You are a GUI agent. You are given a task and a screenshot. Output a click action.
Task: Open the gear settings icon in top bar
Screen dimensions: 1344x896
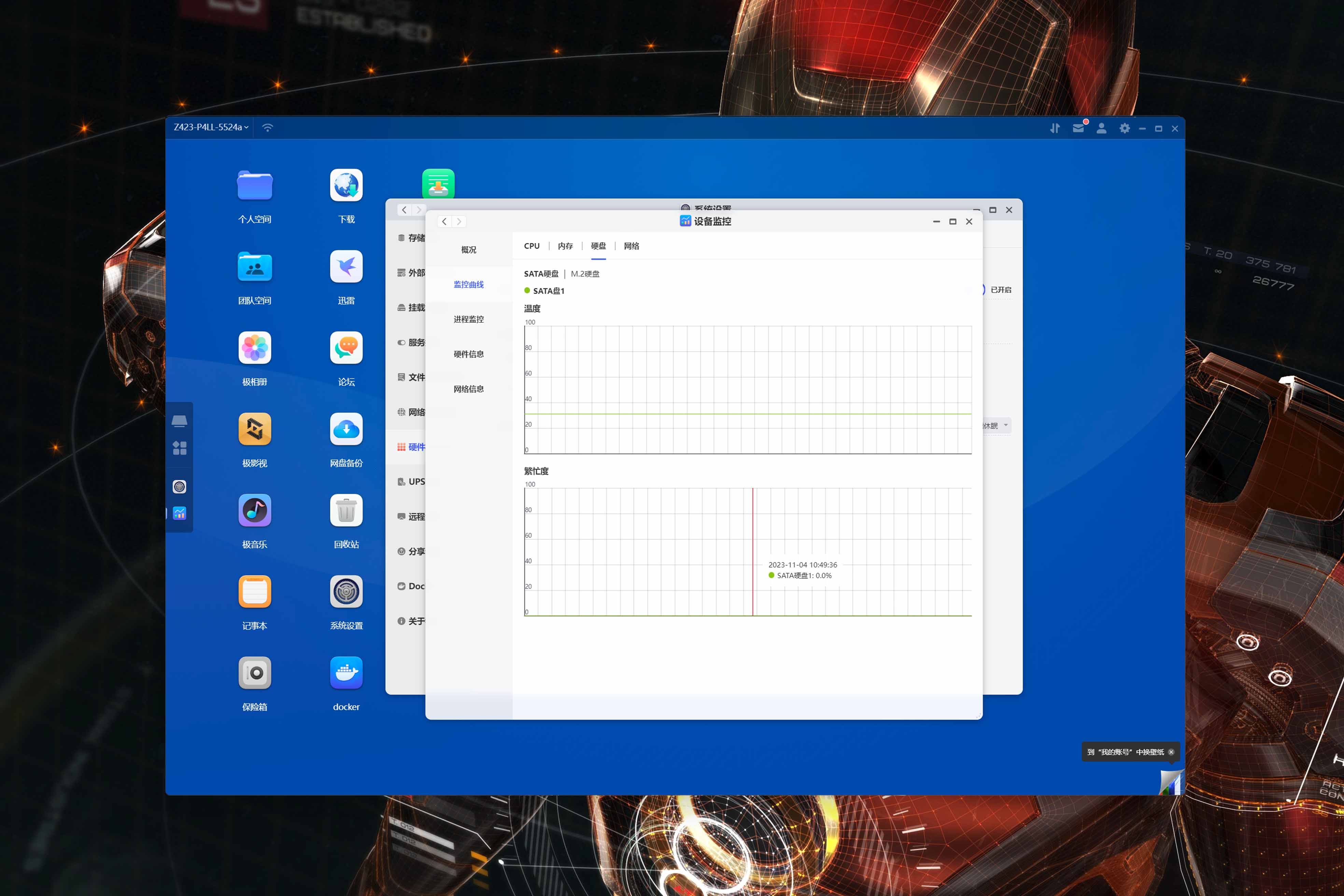[1124, 129]
